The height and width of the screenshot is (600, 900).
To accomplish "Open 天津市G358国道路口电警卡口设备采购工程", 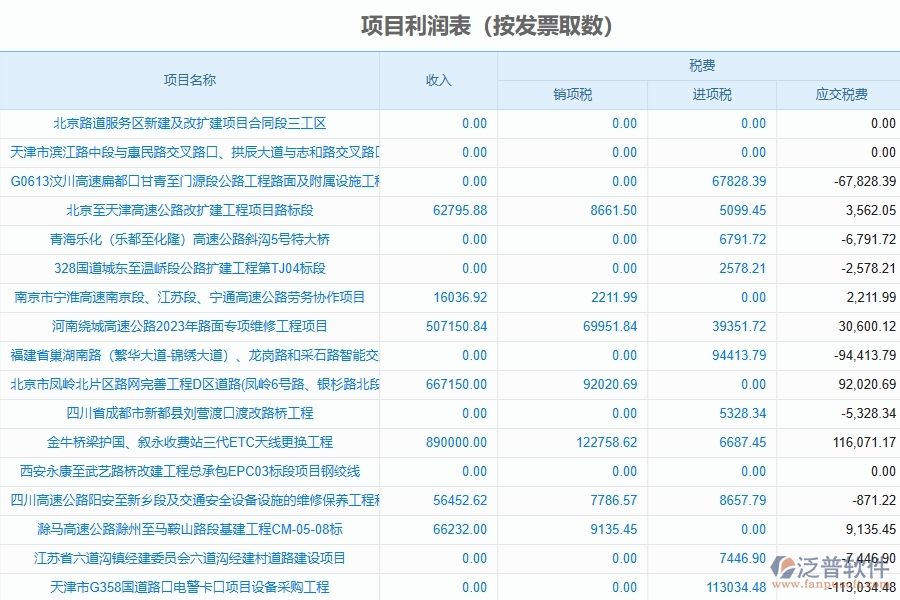I will click(x=192, y=587).
